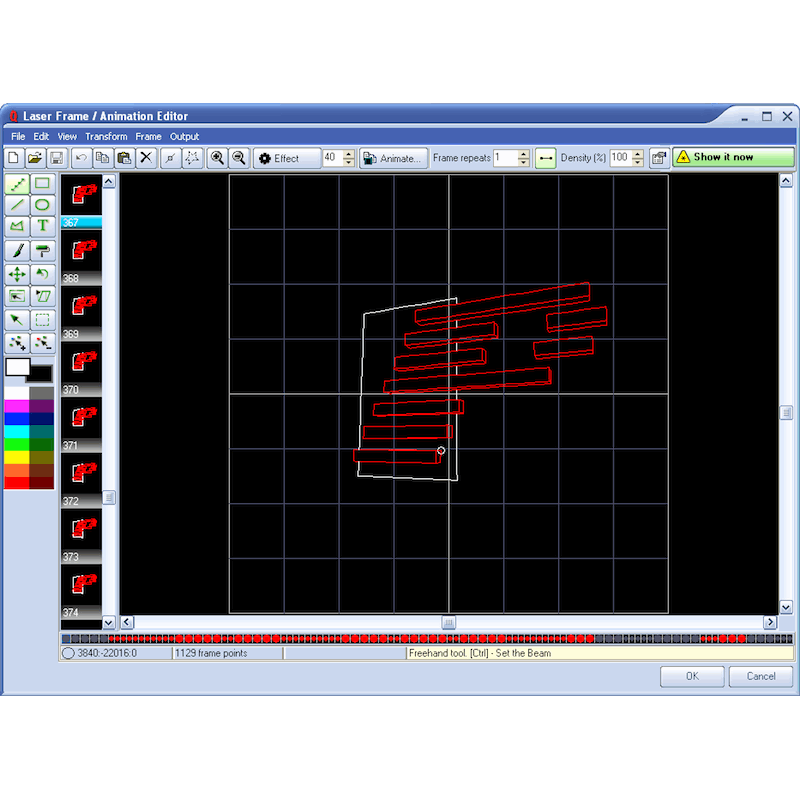Viewport: 800px width, 800px height.
Task: Copy the current frame
Action: (x=103, y=158)
